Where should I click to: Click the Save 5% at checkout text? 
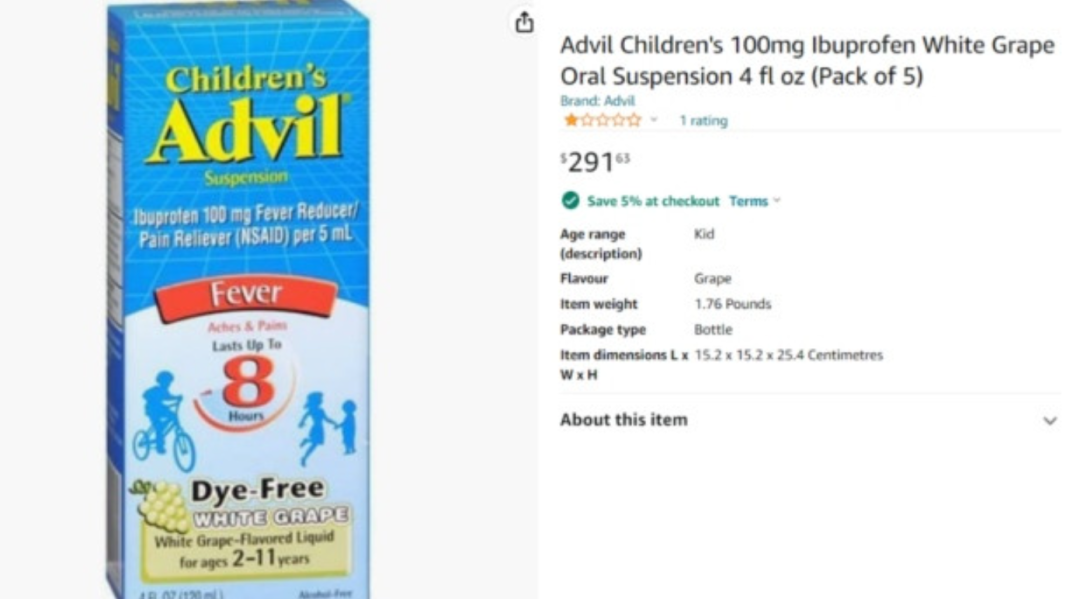click(652, 201)
